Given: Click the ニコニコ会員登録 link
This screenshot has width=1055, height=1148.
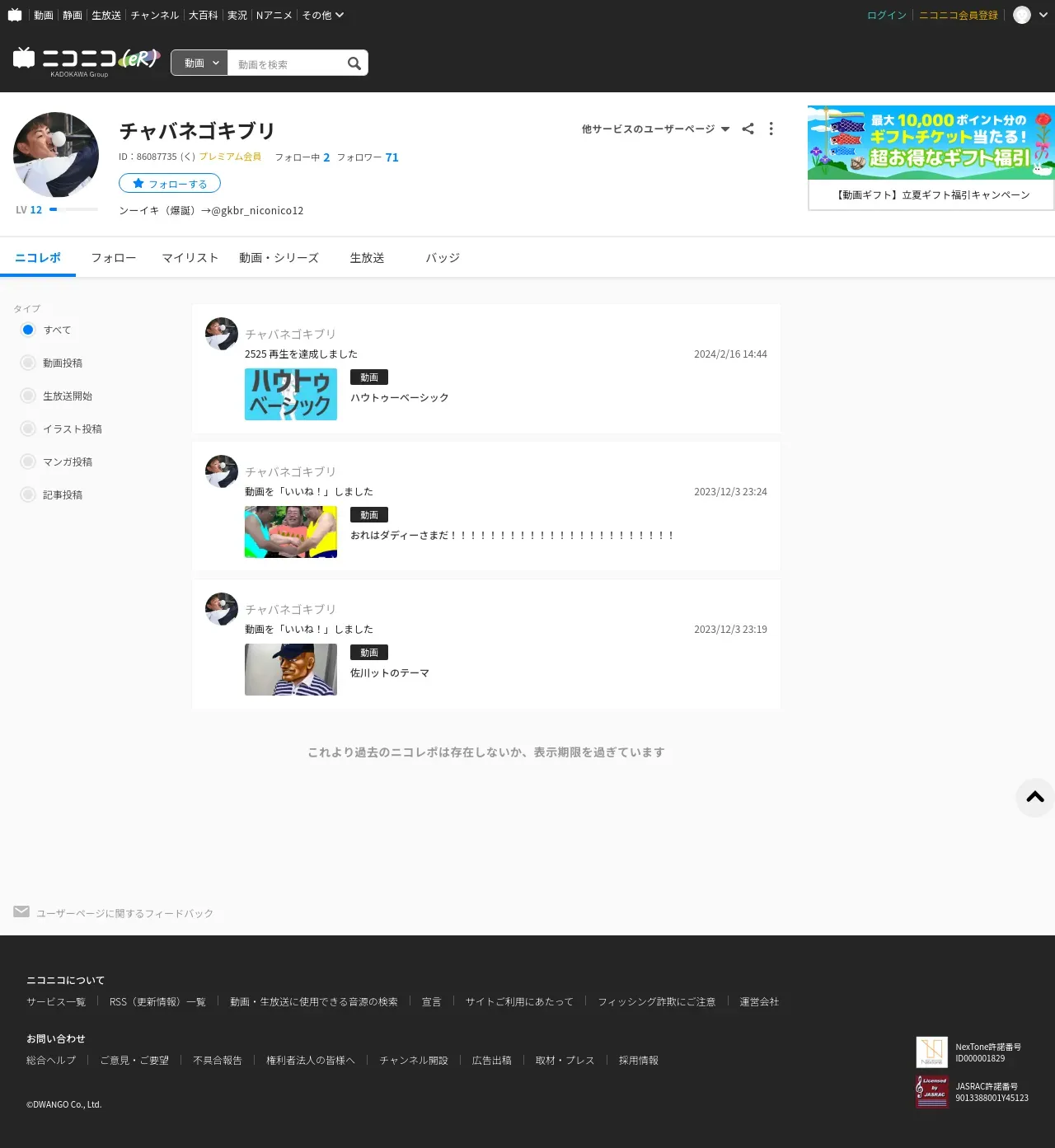Looking at the screenshot, I should click(x=959, y=15).
